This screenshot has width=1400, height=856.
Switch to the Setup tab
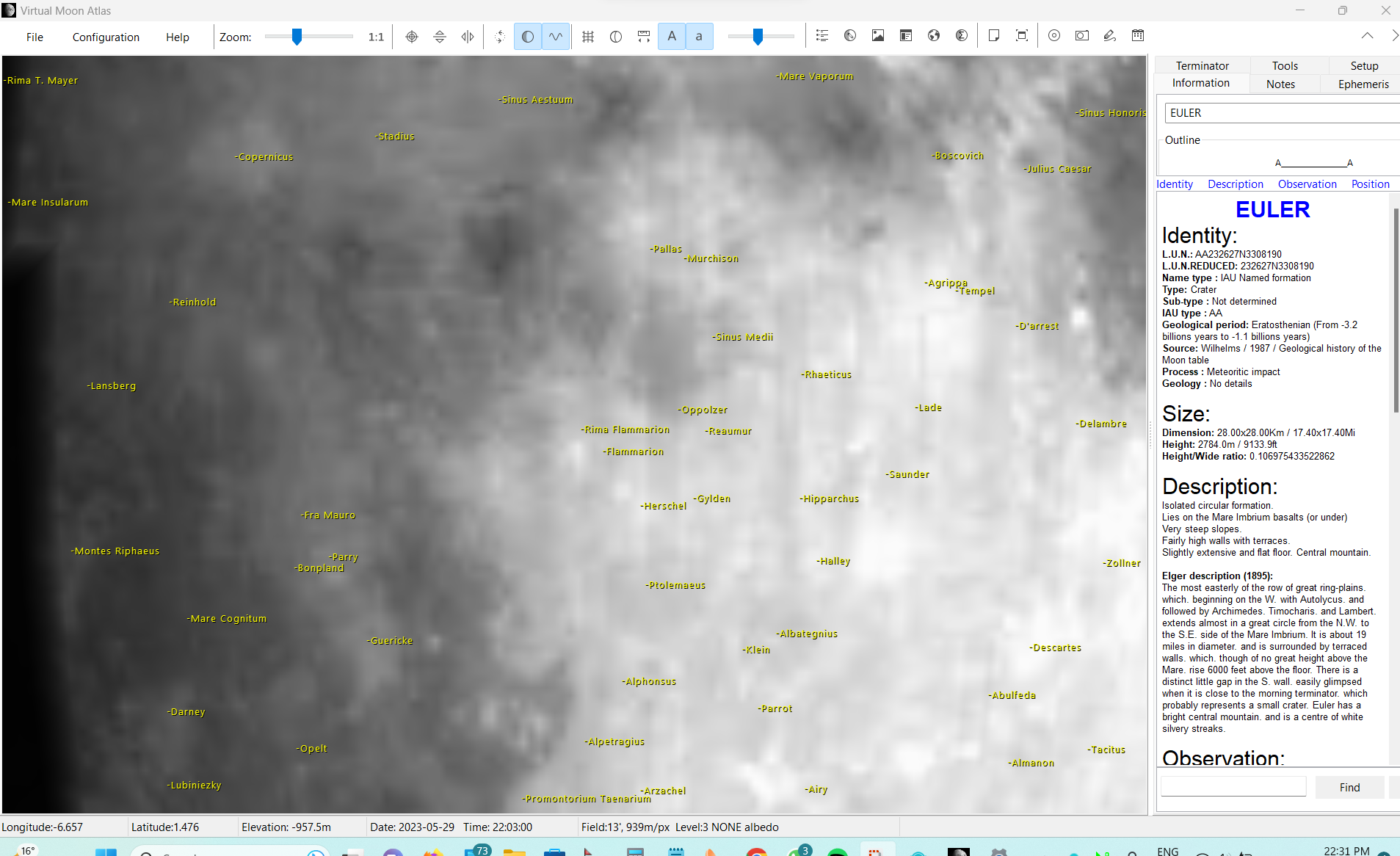pyautogui.click(x=1364, y=65)
